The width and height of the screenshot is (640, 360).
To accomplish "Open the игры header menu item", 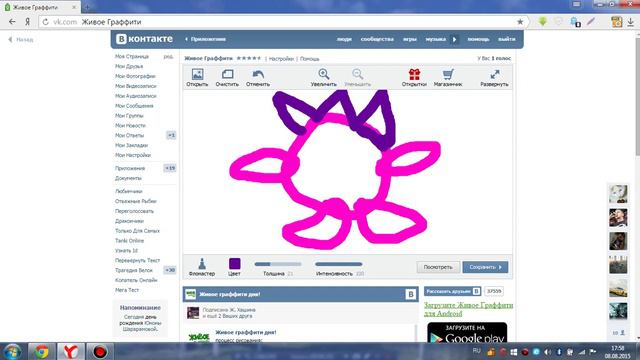I will 409,39.
